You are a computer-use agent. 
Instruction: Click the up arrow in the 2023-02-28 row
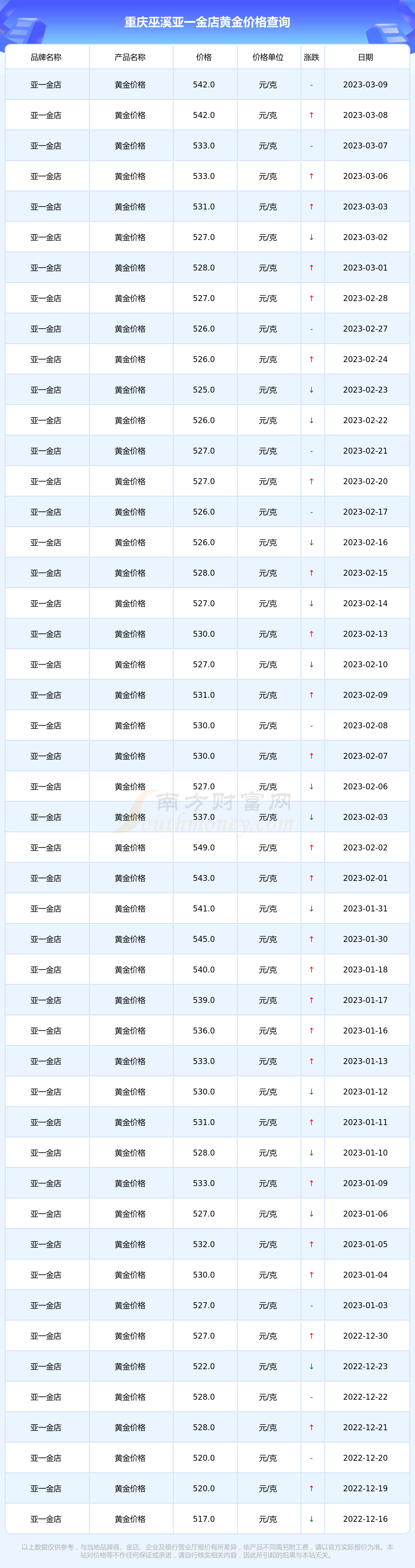(312, 298)
